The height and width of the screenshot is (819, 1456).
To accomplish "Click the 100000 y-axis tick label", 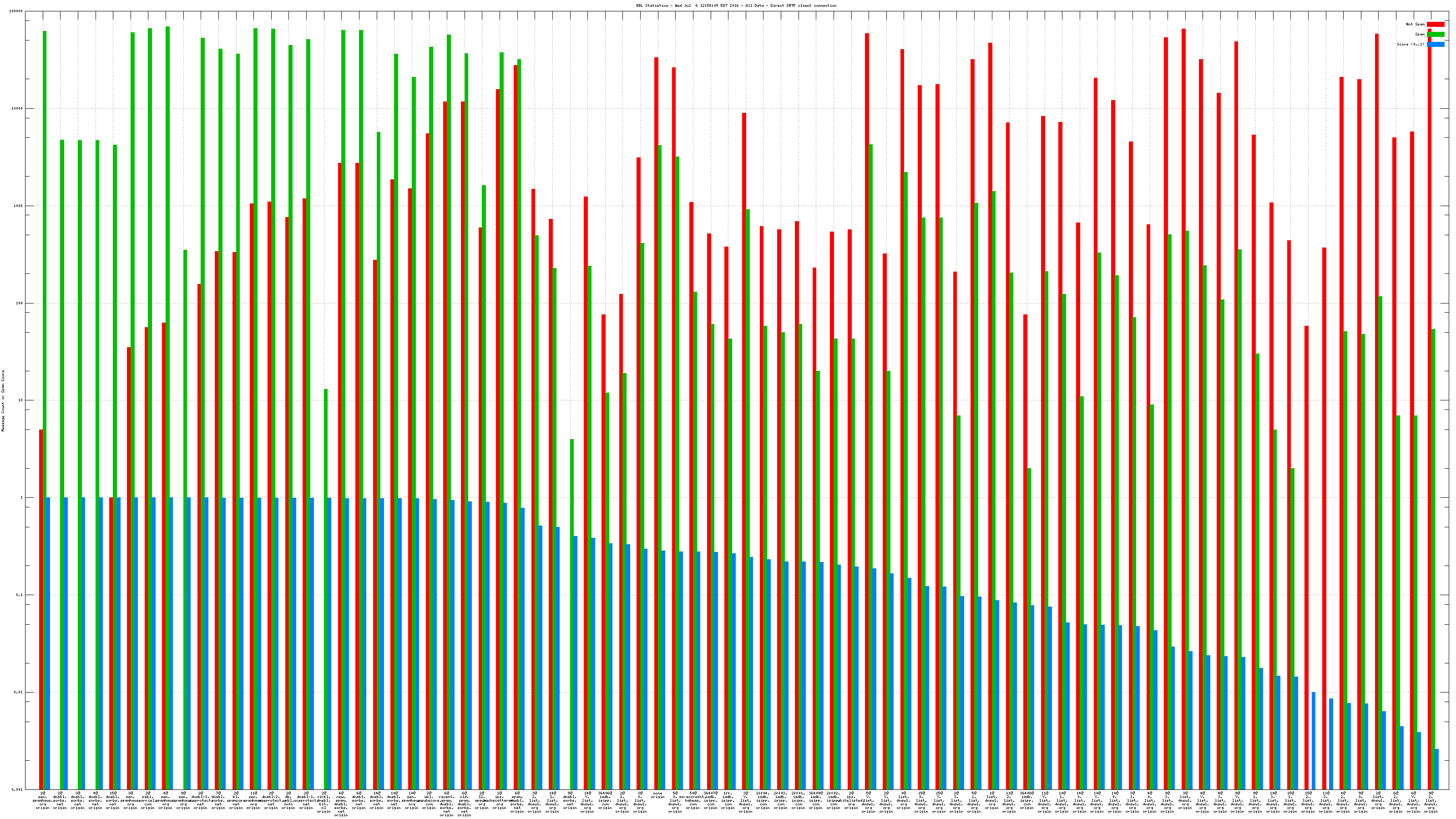I will (x=16, y=11).
